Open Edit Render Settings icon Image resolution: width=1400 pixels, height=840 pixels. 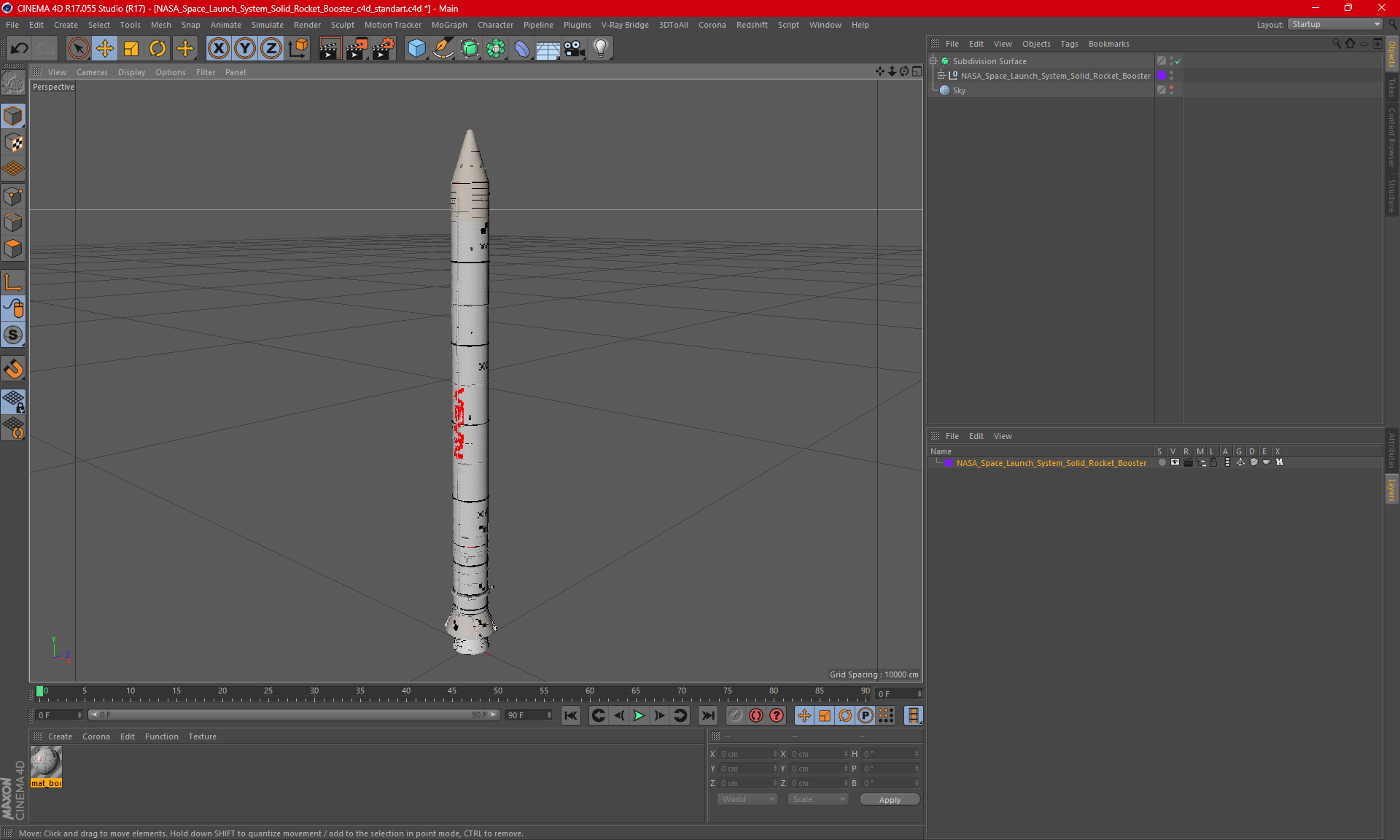pos(384,48)
